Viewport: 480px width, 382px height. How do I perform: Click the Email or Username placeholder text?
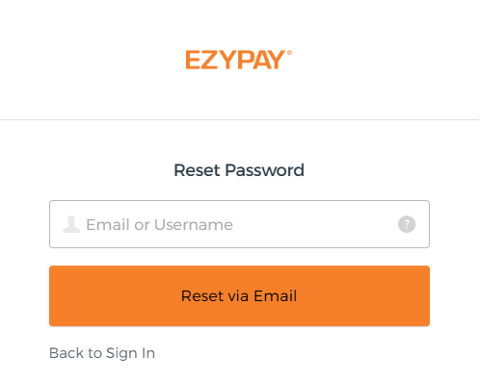click(160, 225)
